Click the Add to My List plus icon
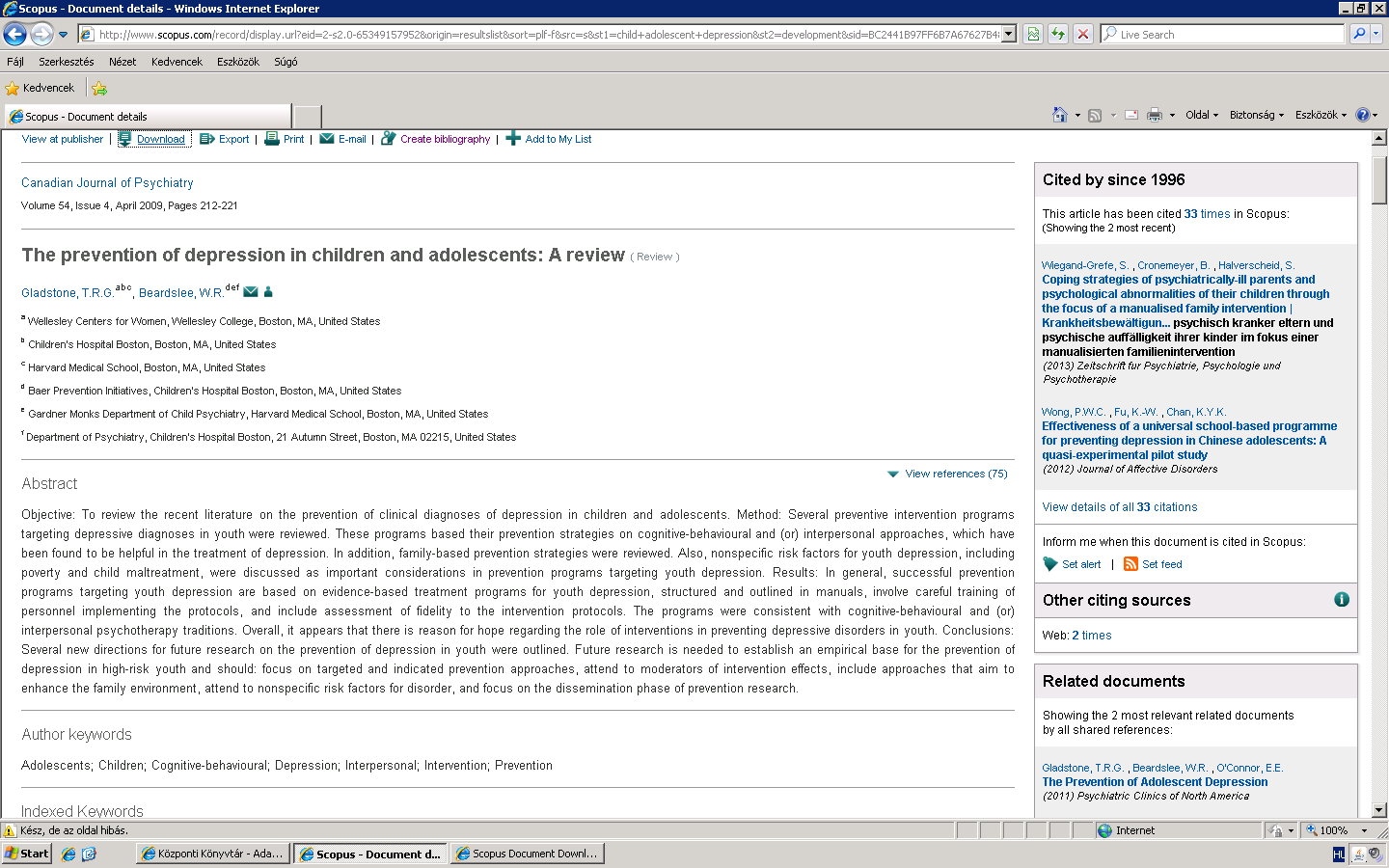This screenshot has width=1389, height=868. (513, 138)
